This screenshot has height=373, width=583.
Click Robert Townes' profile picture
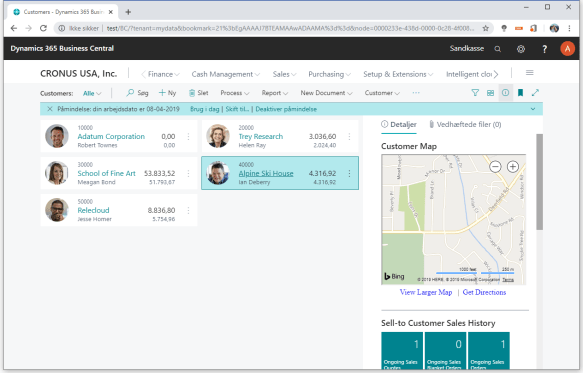coord(57,136)
